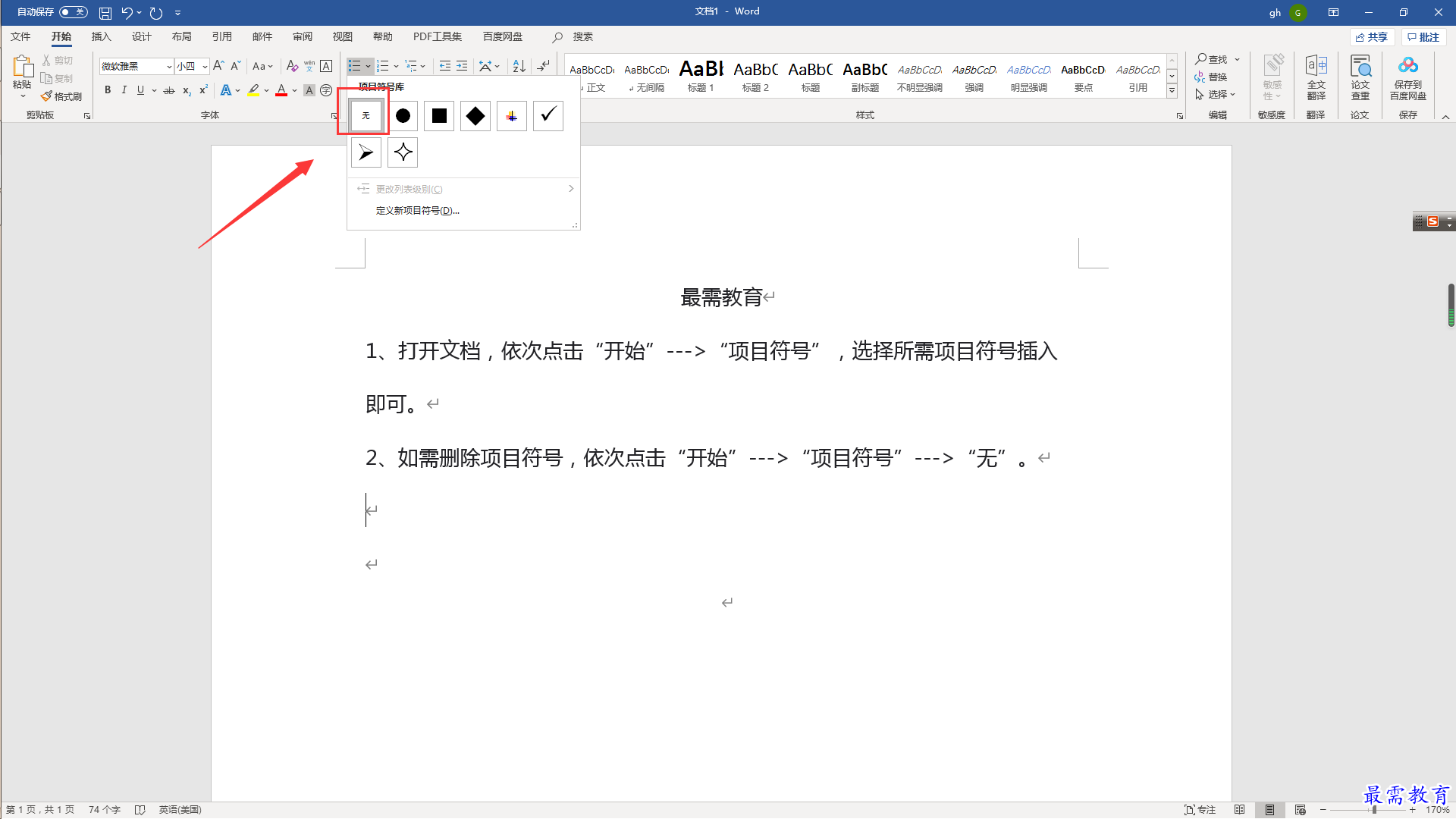Switch to the Review (审阅) tab
1456x819 pixels.
coord(302,36)
